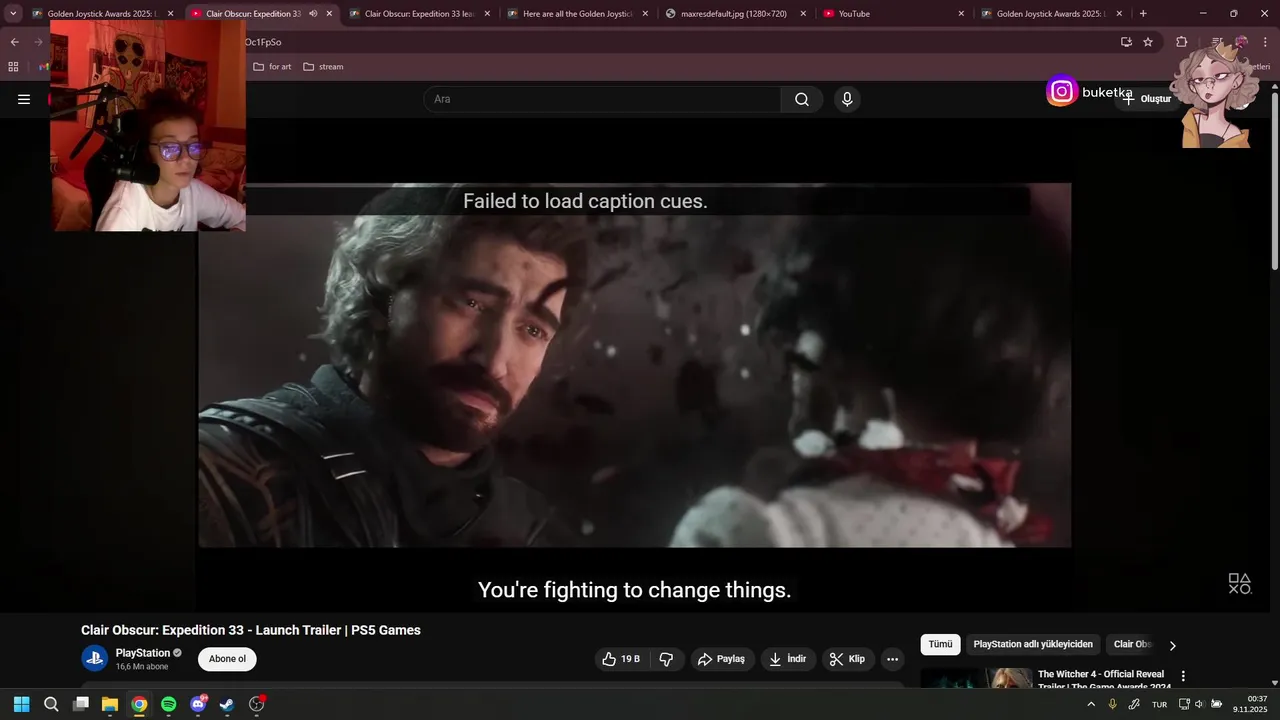Open OBS Studio from the taskbar
The width and height of the screenshot is (1280, 720).
[257, 704]
